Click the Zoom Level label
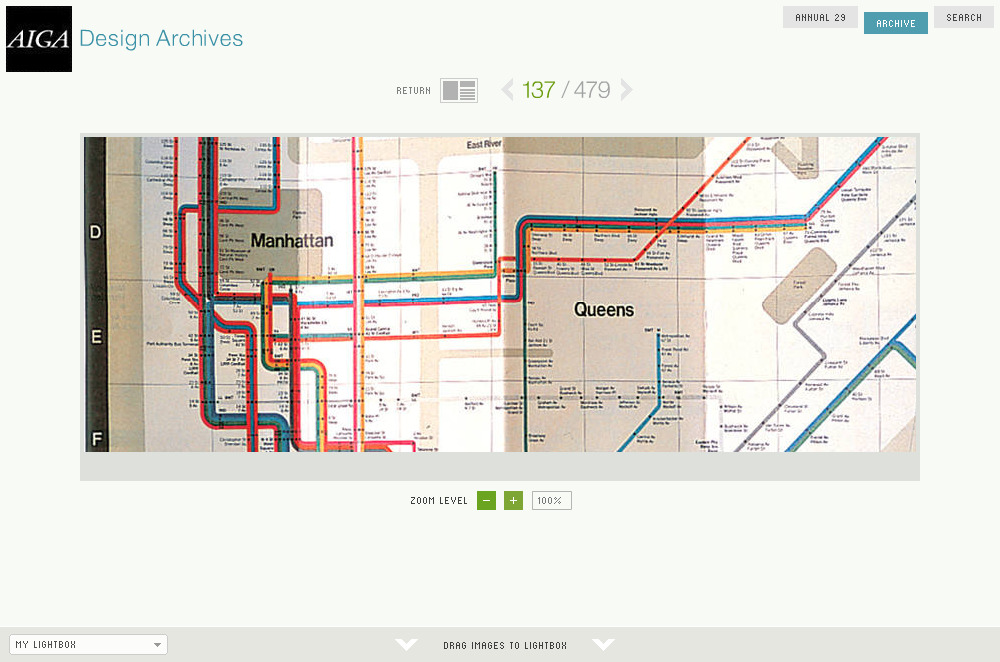Viewport: 1000px width, 662px height. [x=439, y=501]
